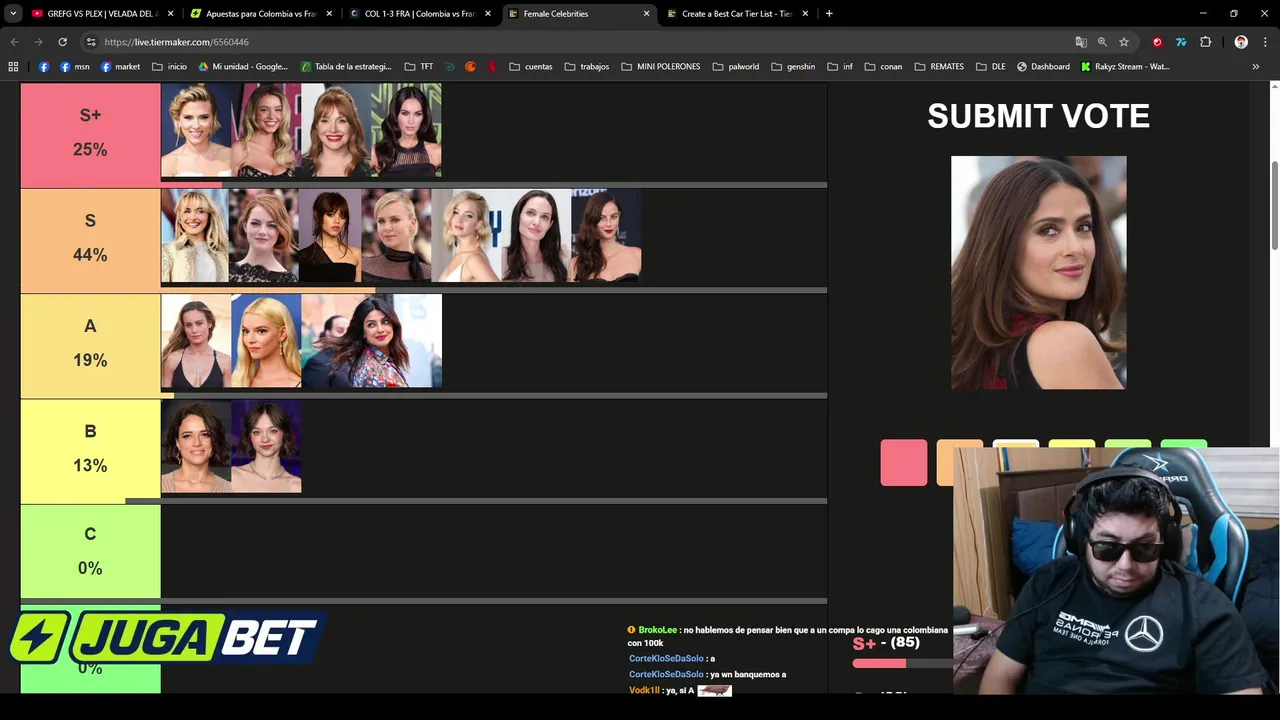Image resolution: width=1280 pixels, height=720 pixels.
Task: Open 'Mi unidad - Google...' Drive bookmark
Action: [x=243, y=67]
